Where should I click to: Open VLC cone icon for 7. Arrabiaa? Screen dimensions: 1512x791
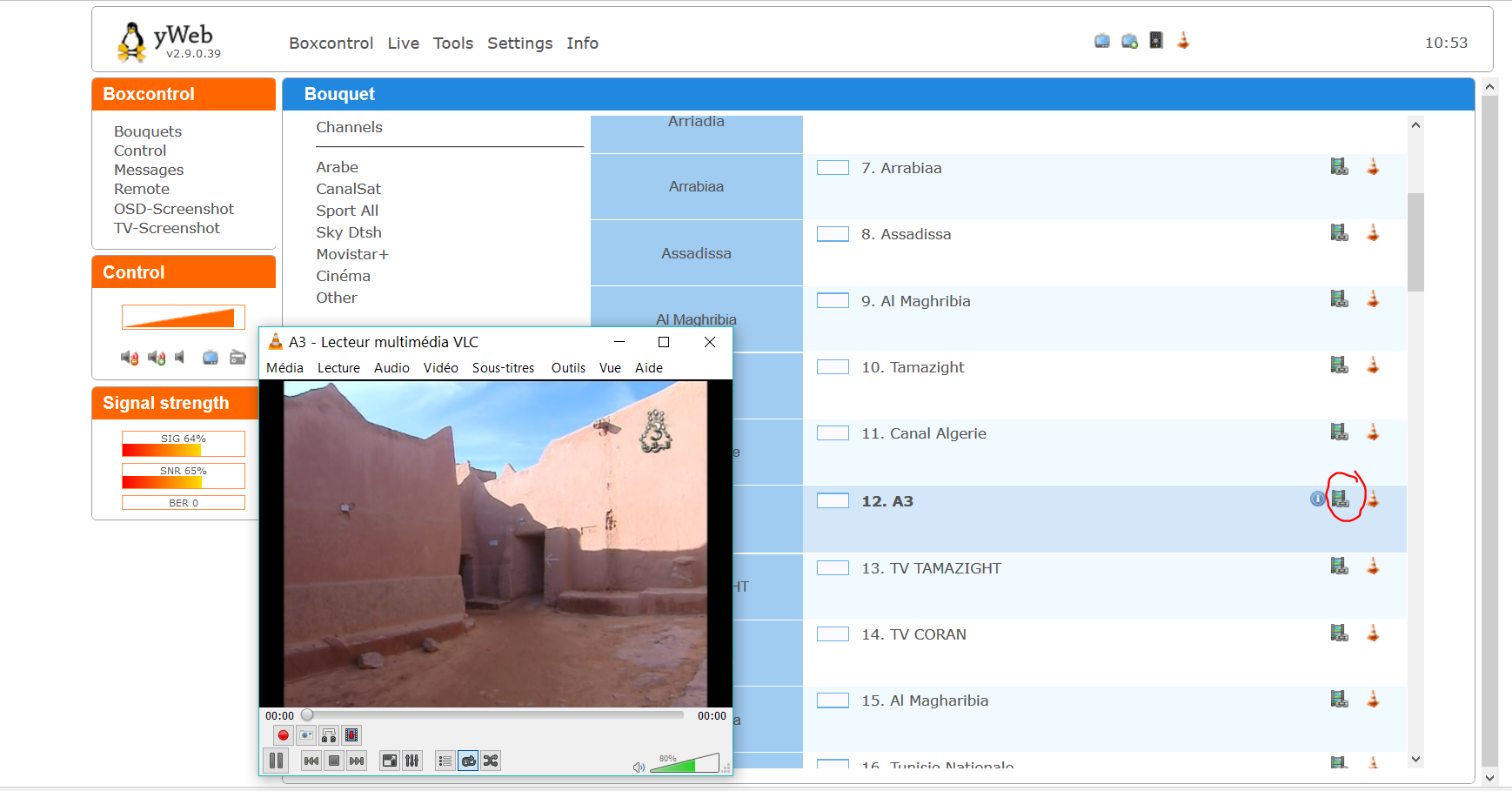click(1373, 166)
